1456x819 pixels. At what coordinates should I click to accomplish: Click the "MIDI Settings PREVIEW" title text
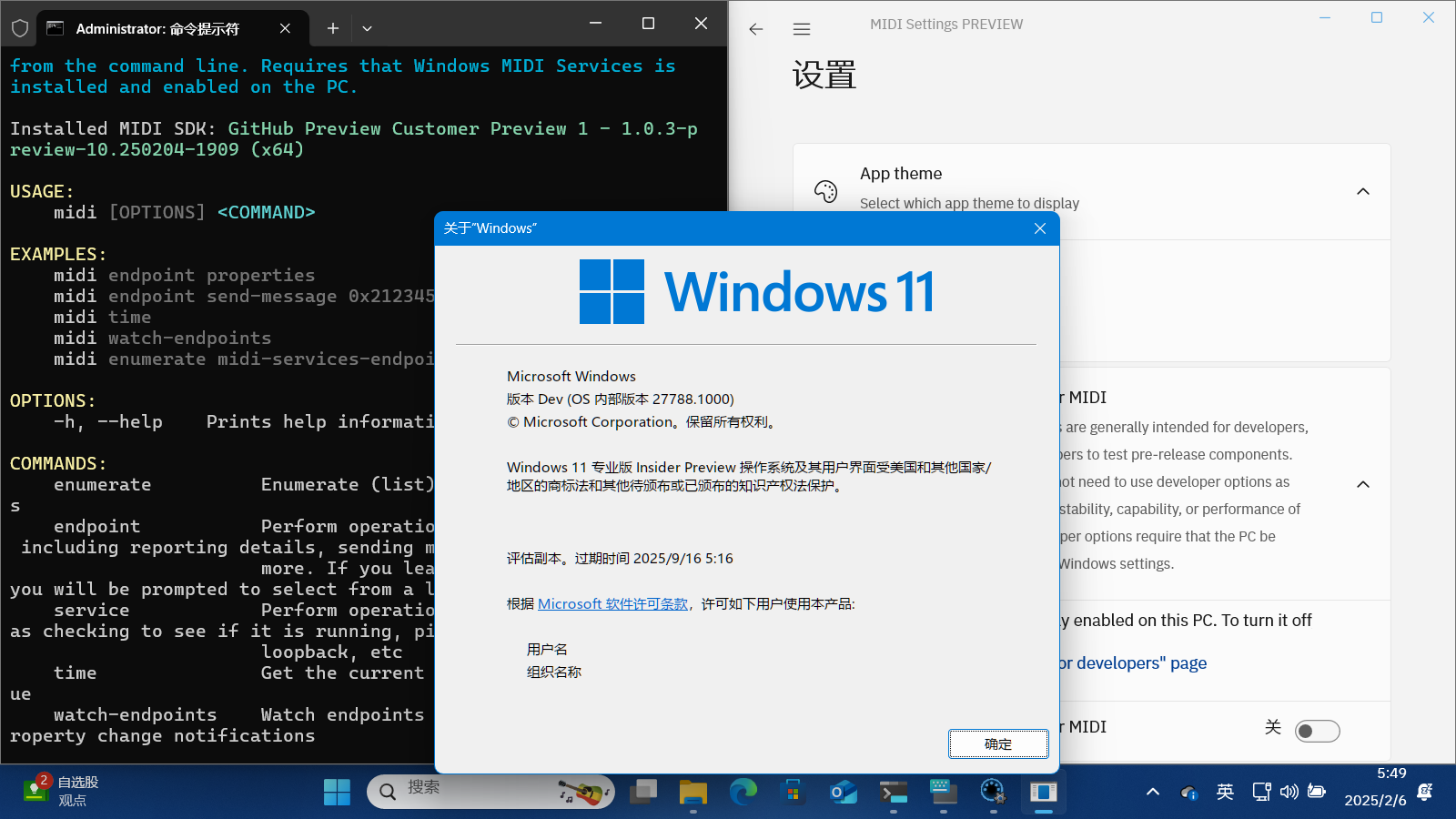pos(946,25)
